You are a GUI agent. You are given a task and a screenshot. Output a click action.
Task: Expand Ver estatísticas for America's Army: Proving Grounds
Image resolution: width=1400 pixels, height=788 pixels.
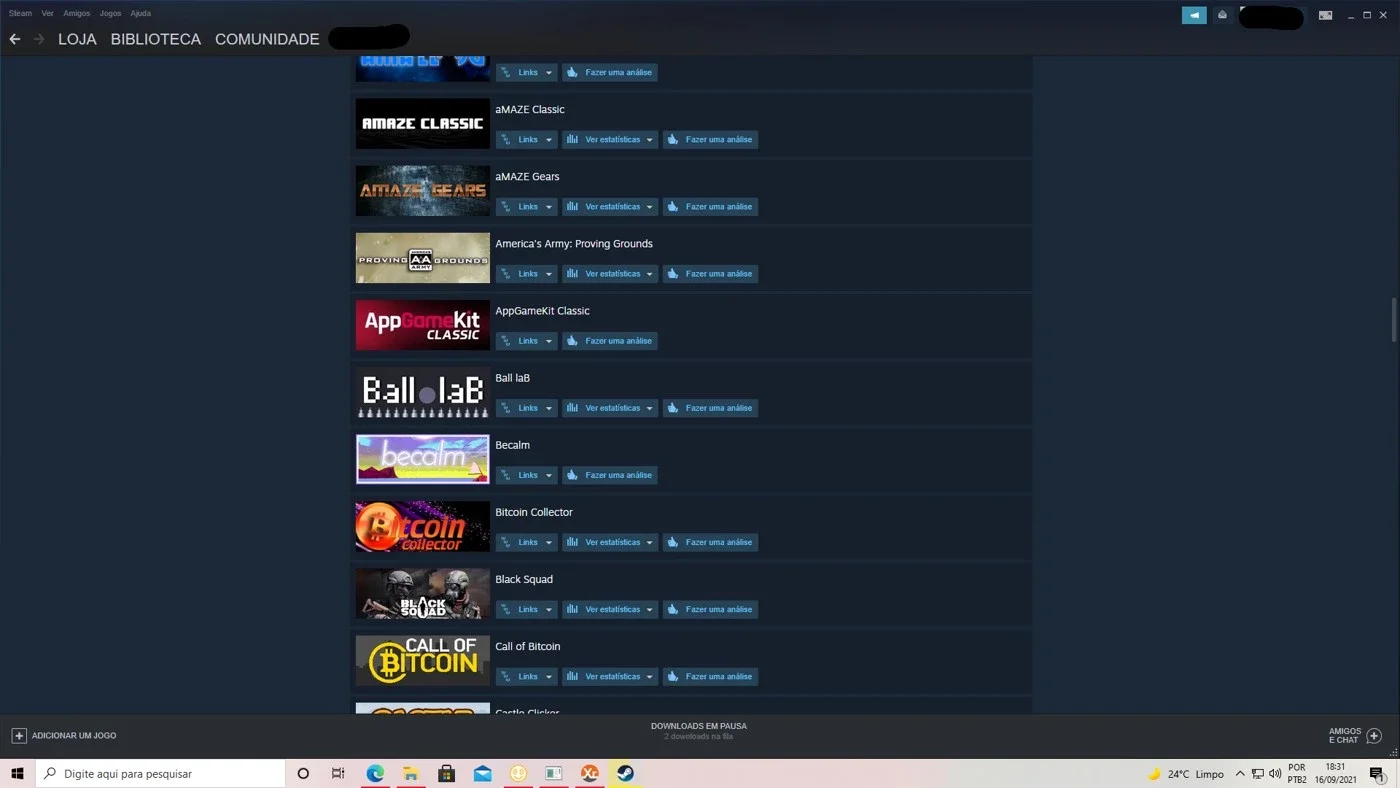click(610, 273)
